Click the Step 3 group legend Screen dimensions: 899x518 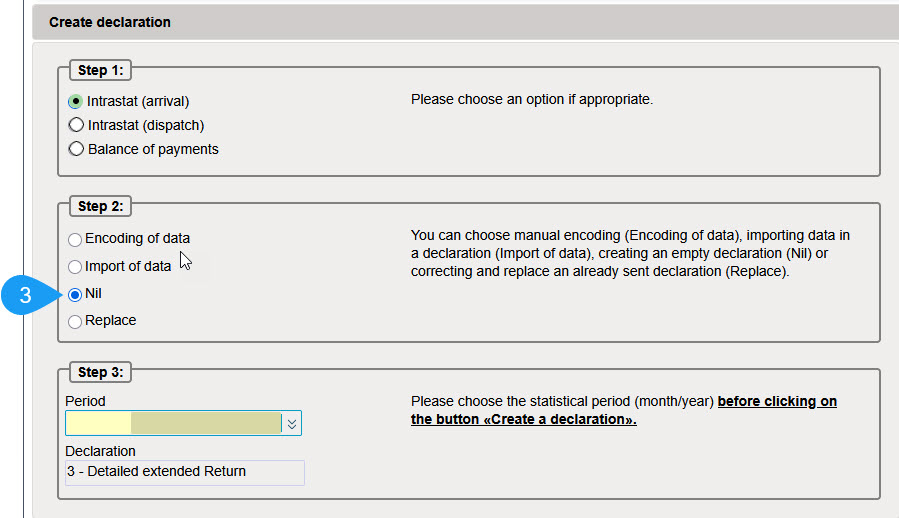coord(100,373)
